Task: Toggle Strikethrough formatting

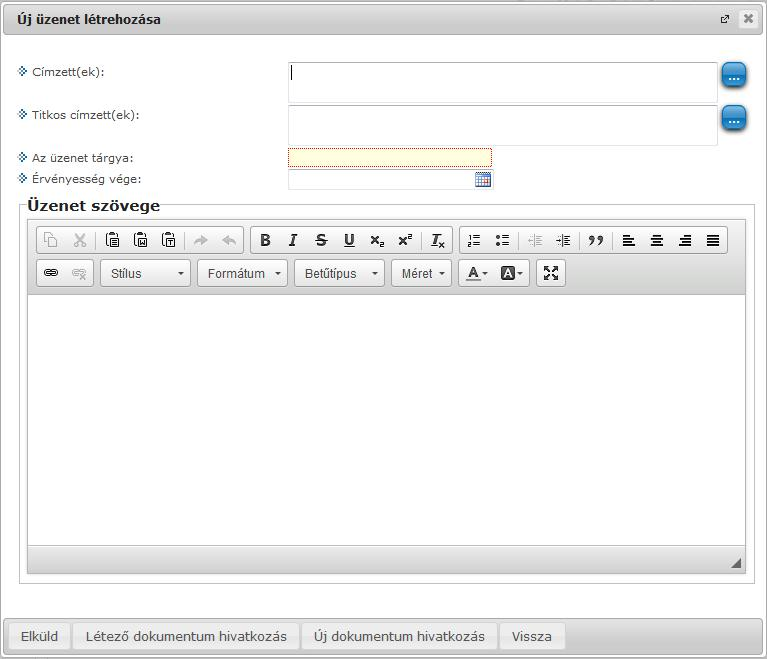Action: (x=321, y=240)
